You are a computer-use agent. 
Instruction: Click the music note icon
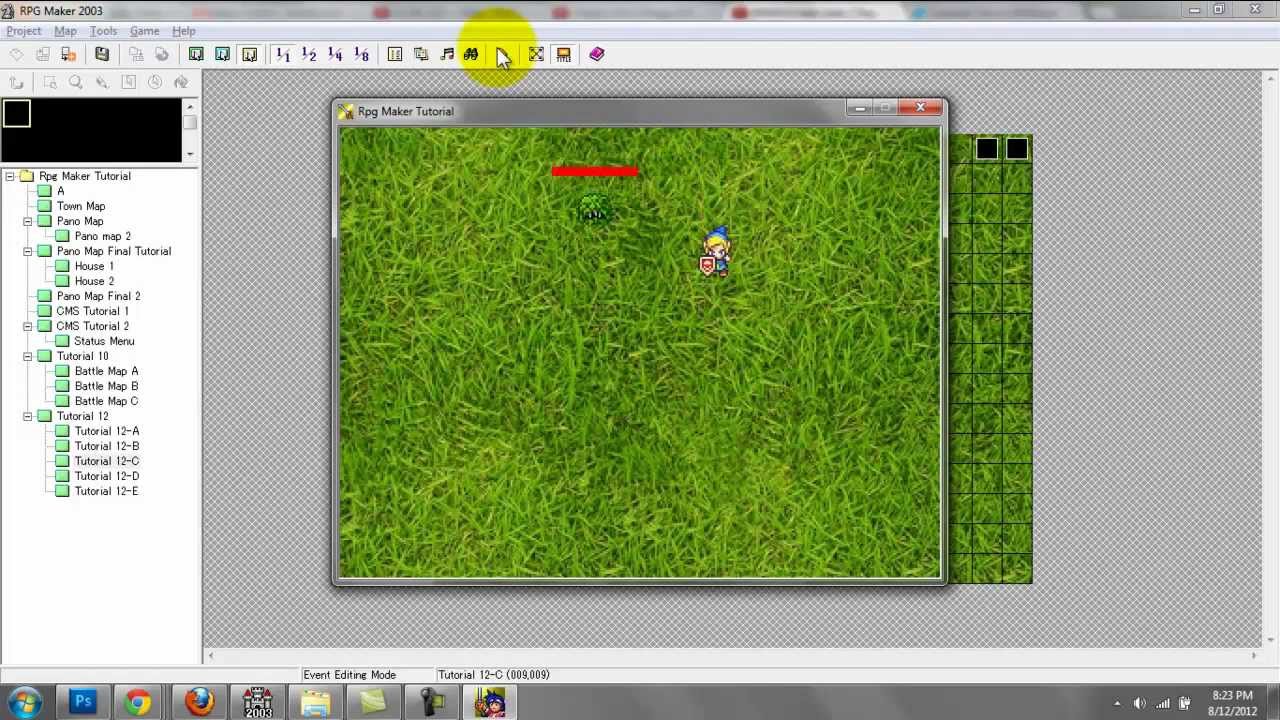(x=447, y=54)
